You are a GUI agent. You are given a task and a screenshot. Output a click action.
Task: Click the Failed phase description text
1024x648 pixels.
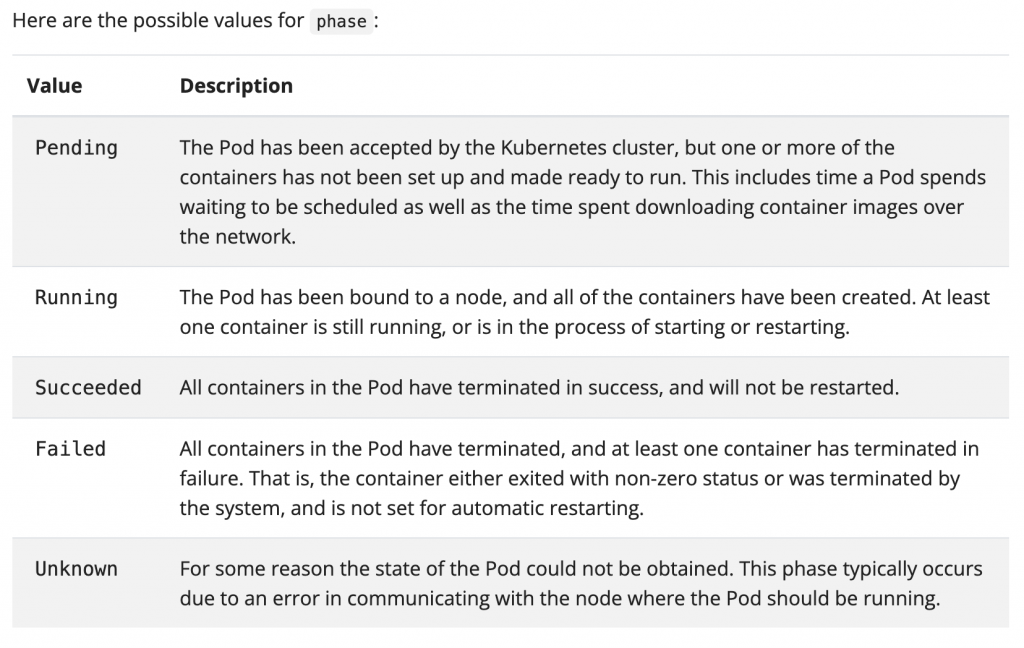pos(579,478)
